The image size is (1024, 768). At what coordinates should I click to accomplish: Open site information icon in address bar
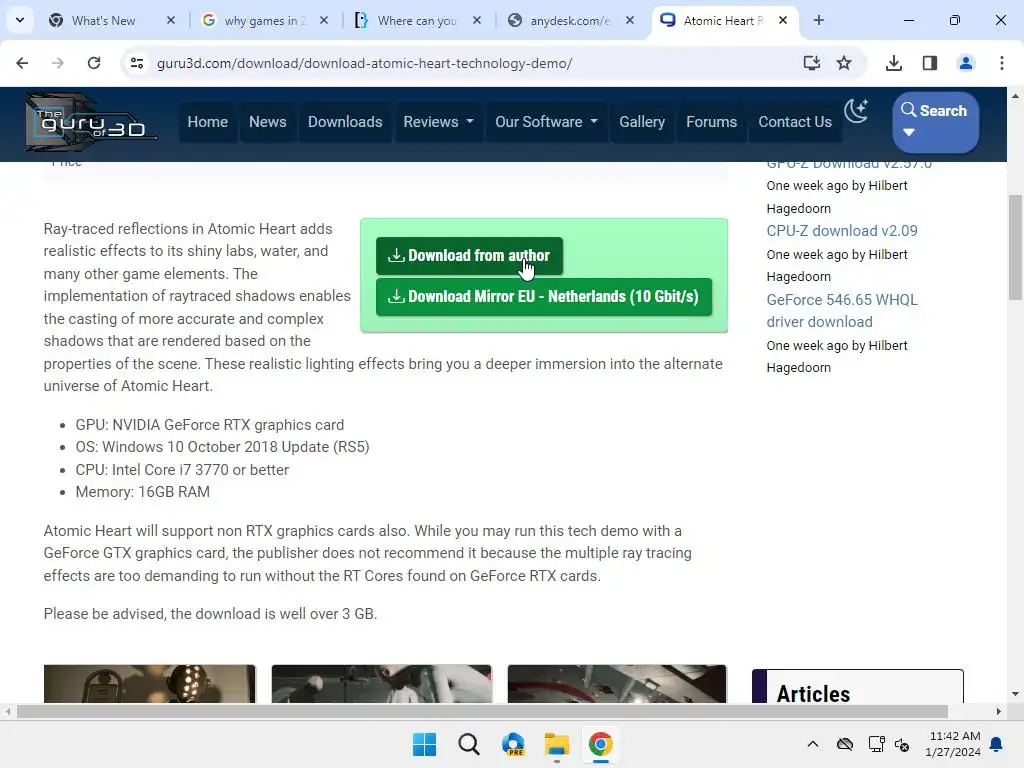136,63
